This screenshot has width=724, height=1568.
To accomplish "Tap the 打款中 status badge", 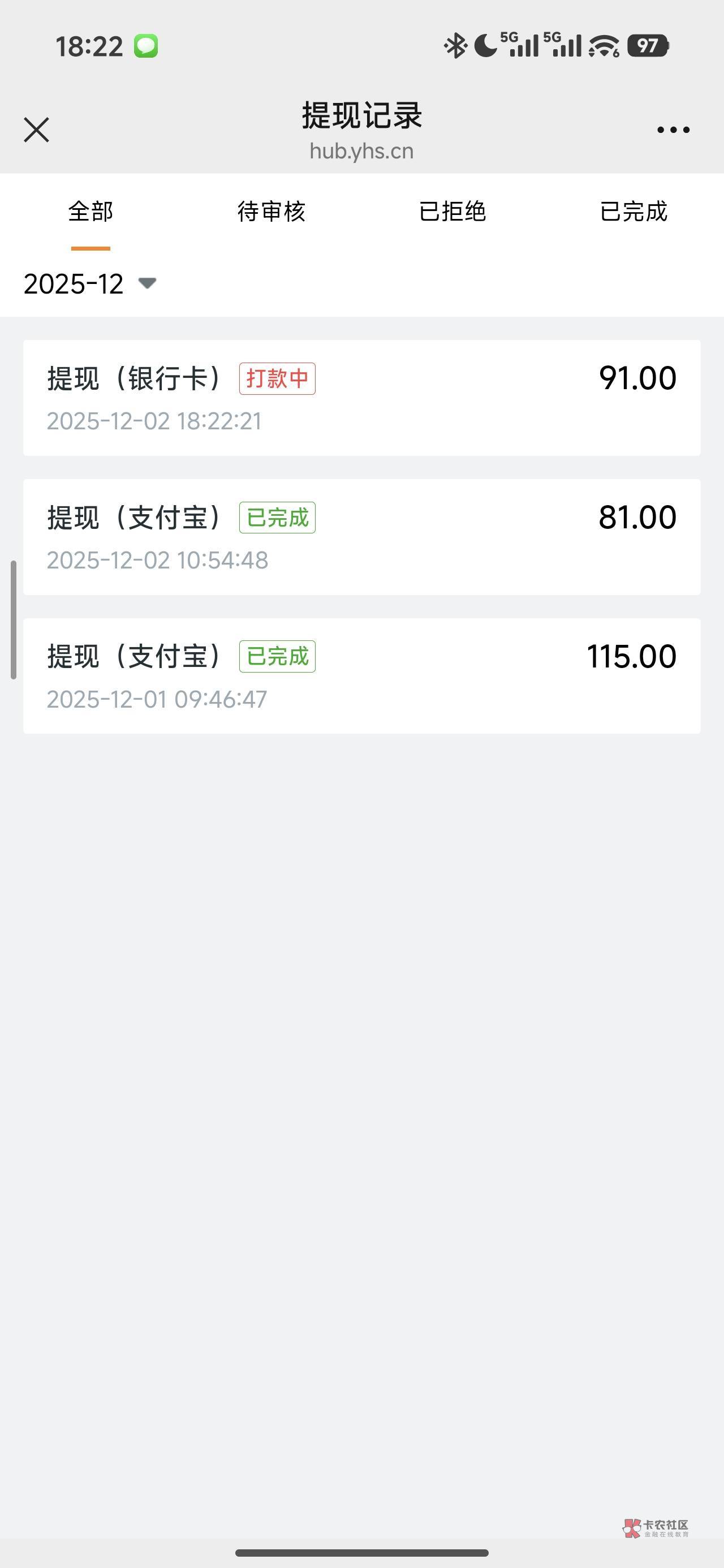I will coord(277,378).
